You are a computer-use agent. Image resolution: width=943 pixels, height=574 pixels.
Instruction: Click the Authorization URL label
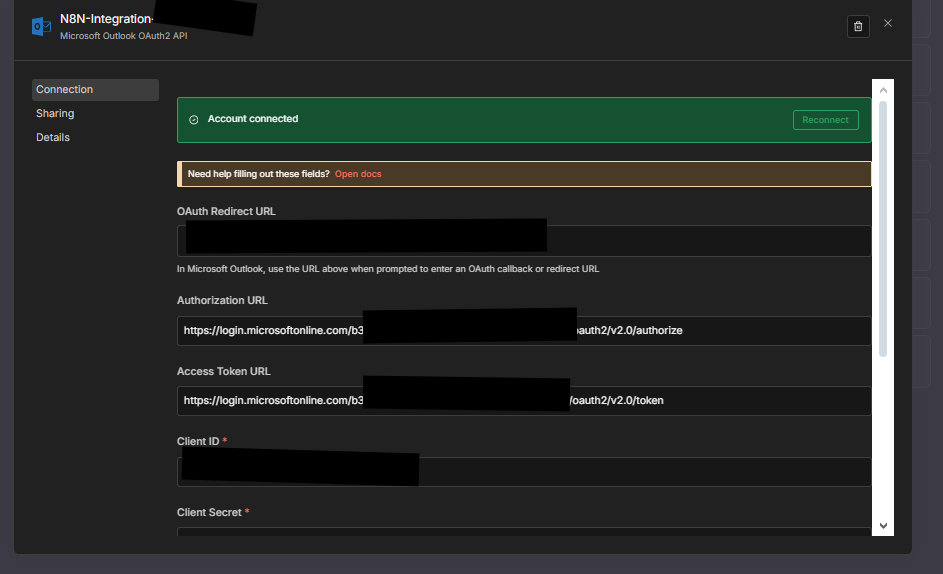[222, 300]
